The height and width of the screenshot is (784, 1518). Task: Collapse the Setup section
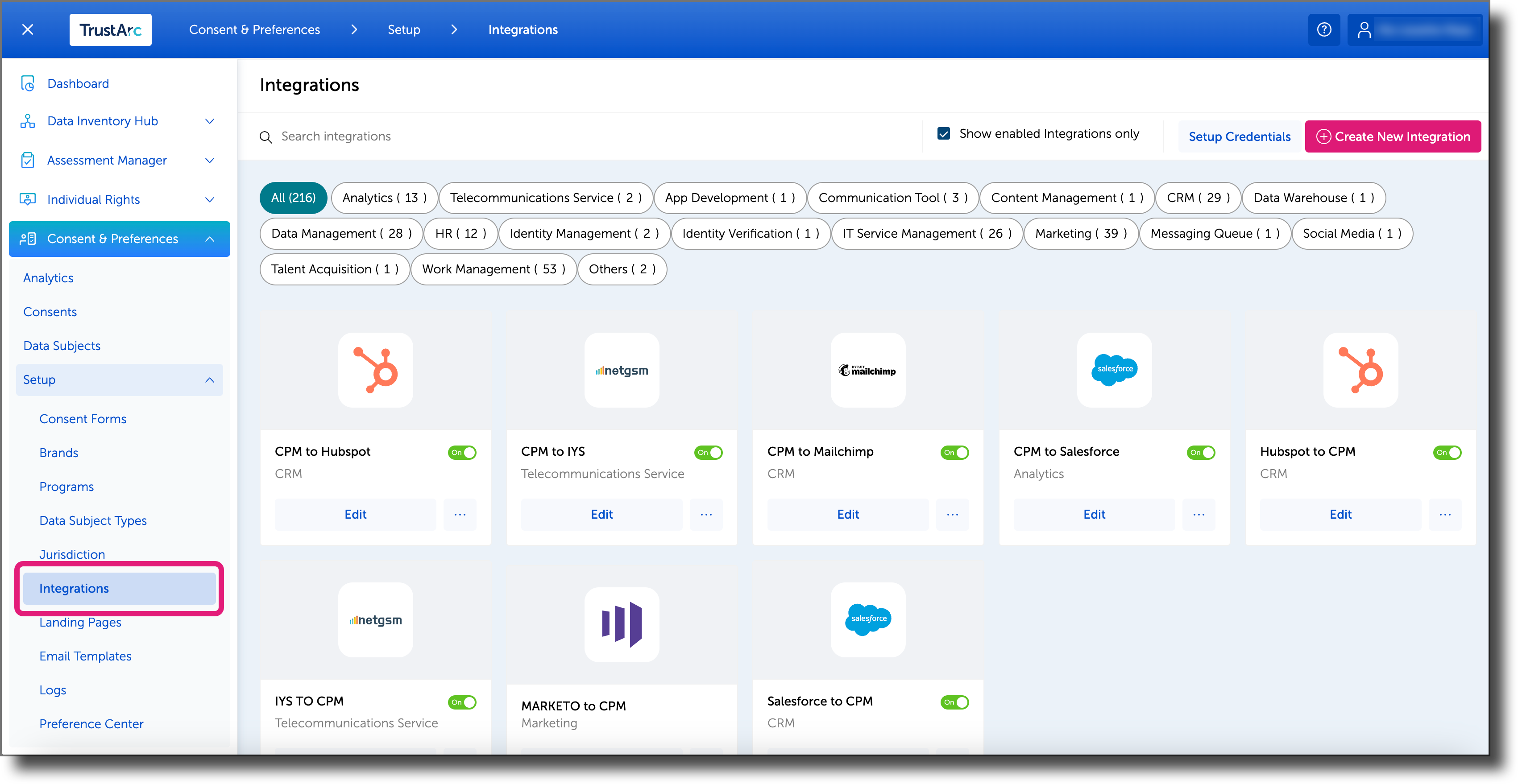point(210,380)
